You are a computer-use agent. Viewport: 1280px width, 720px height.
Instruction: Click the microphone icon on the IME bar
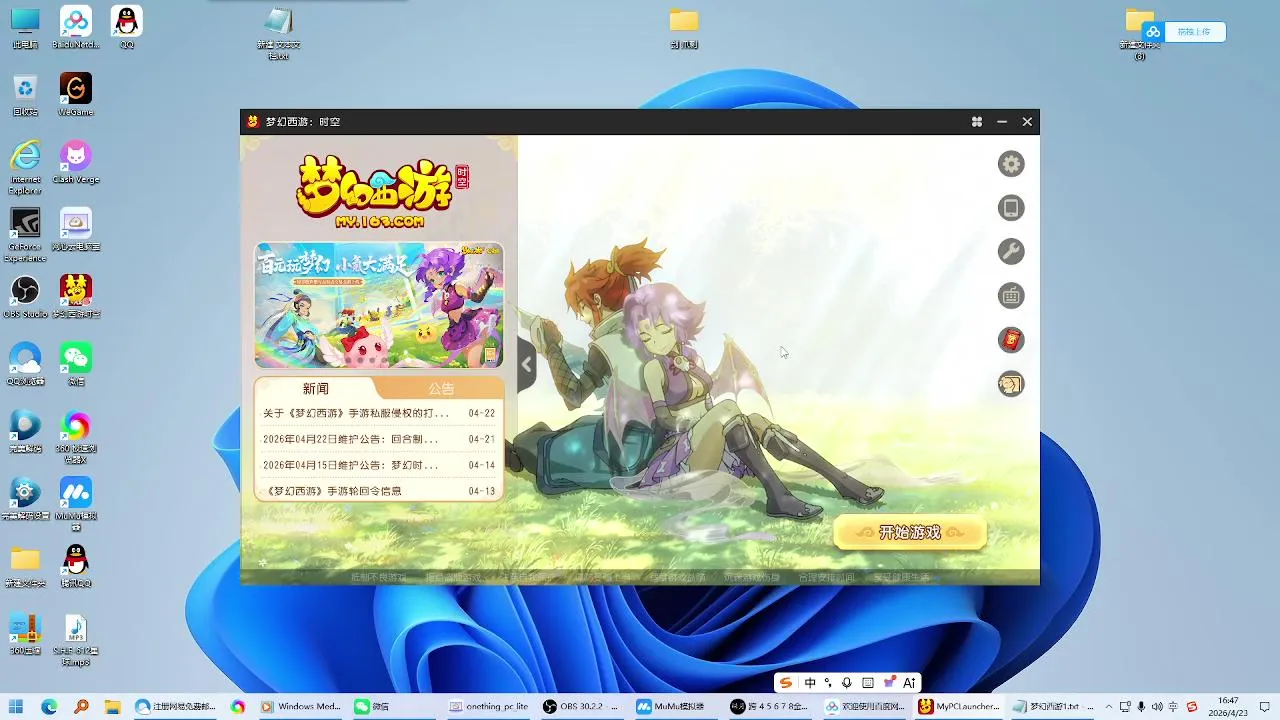[847, 683]
